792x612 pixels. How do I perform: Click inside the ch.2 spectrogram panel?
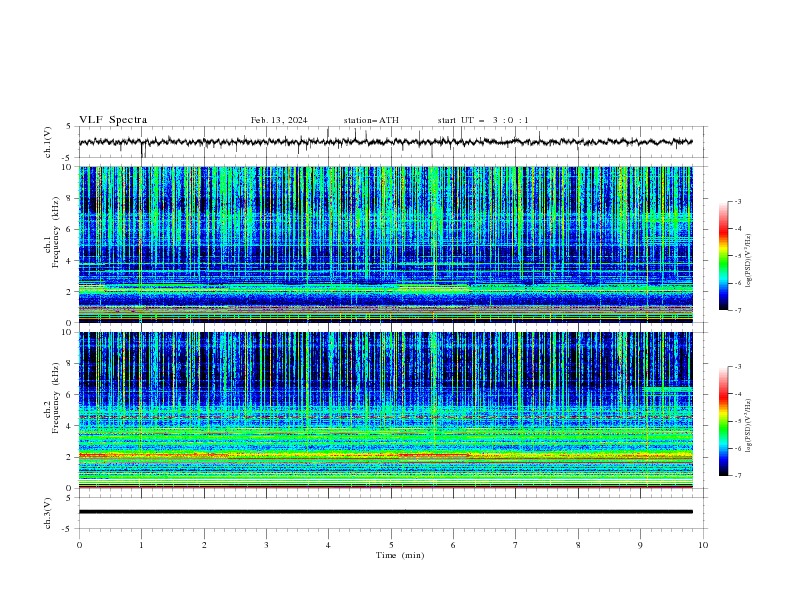[385, 410]
